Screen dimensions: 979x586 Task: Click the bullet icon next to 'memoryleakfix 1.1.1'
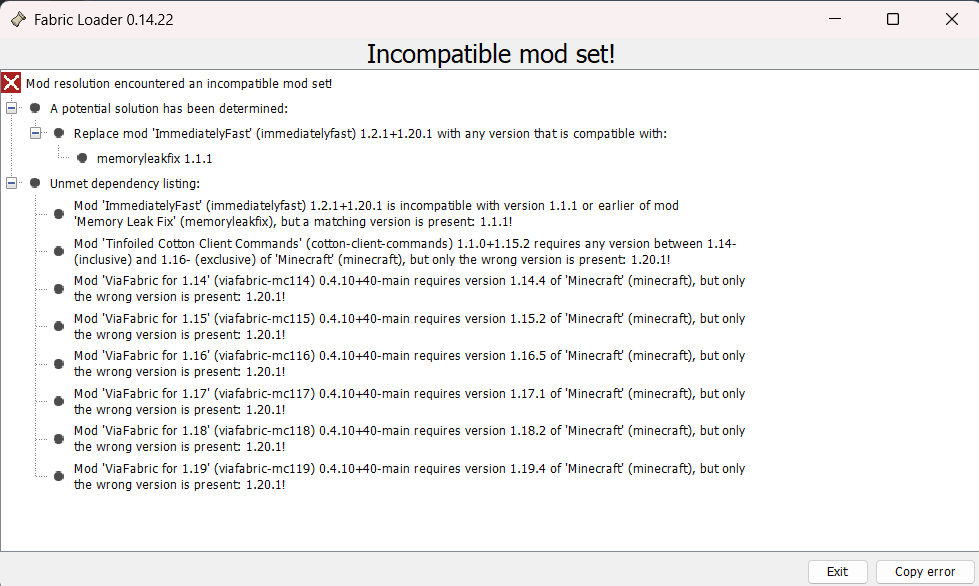click(81, 158)
